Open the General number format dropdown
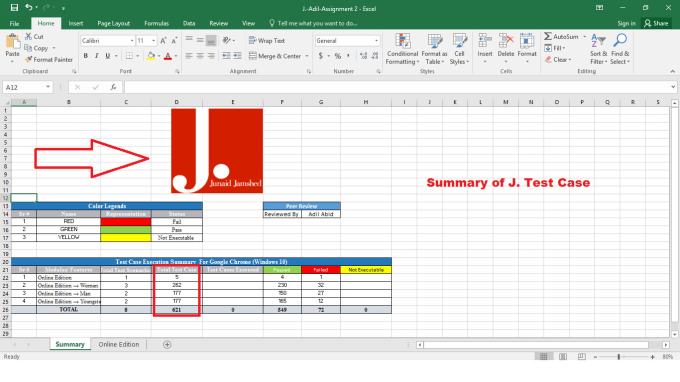Screen dimensions: 680x382 click(376, 41)
